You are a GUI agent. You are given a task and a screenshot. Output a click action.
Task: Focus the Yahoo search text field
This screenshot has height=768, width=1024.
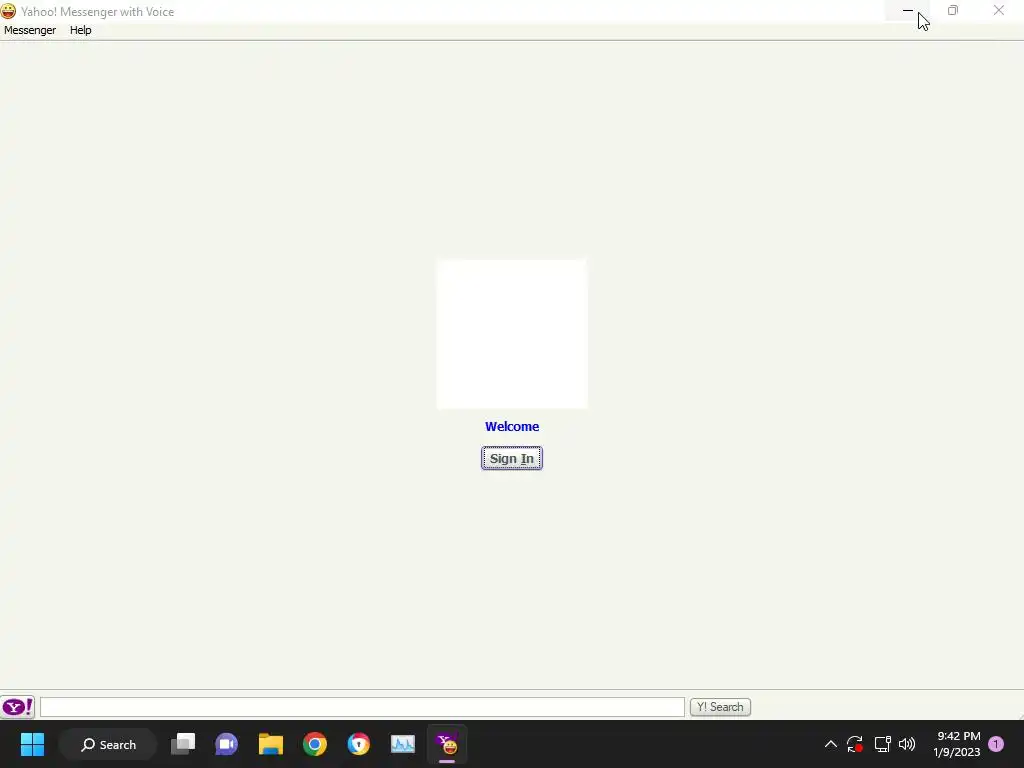click(362, 707)
